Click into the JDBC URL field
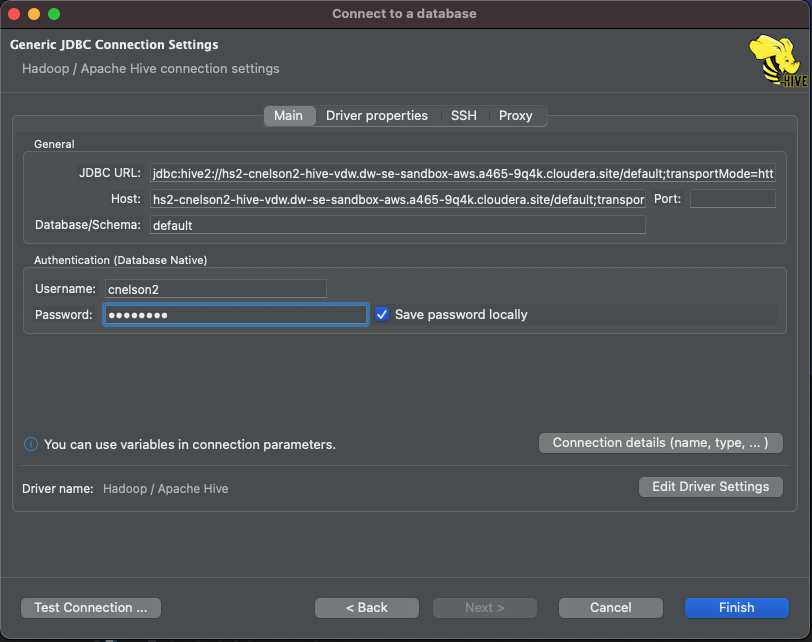Image resolution: width=812 pixels, height=642 pixels. pyautogui.click(x=460, y=173)
